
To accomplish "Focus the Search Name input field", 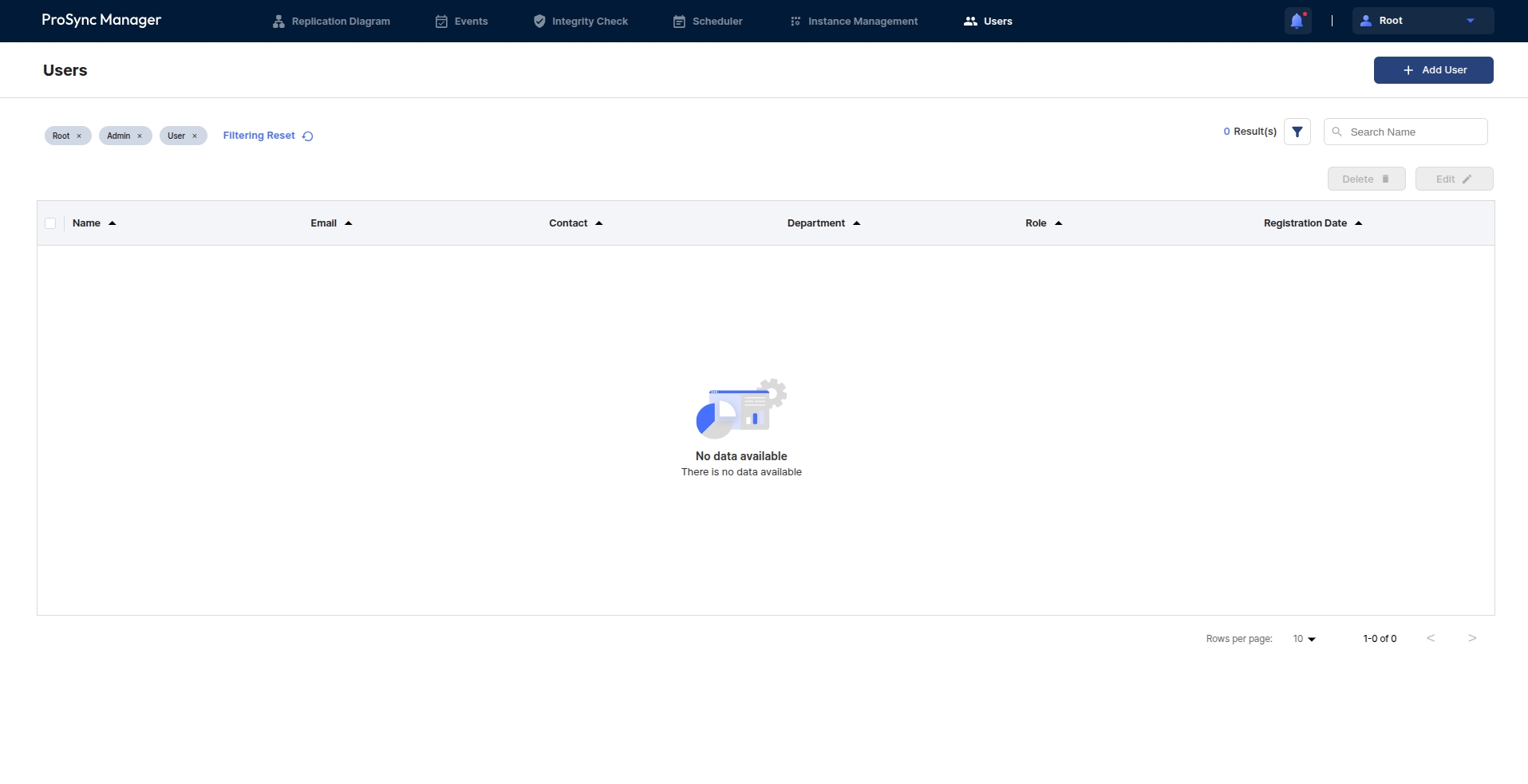I will point(1414,132).
